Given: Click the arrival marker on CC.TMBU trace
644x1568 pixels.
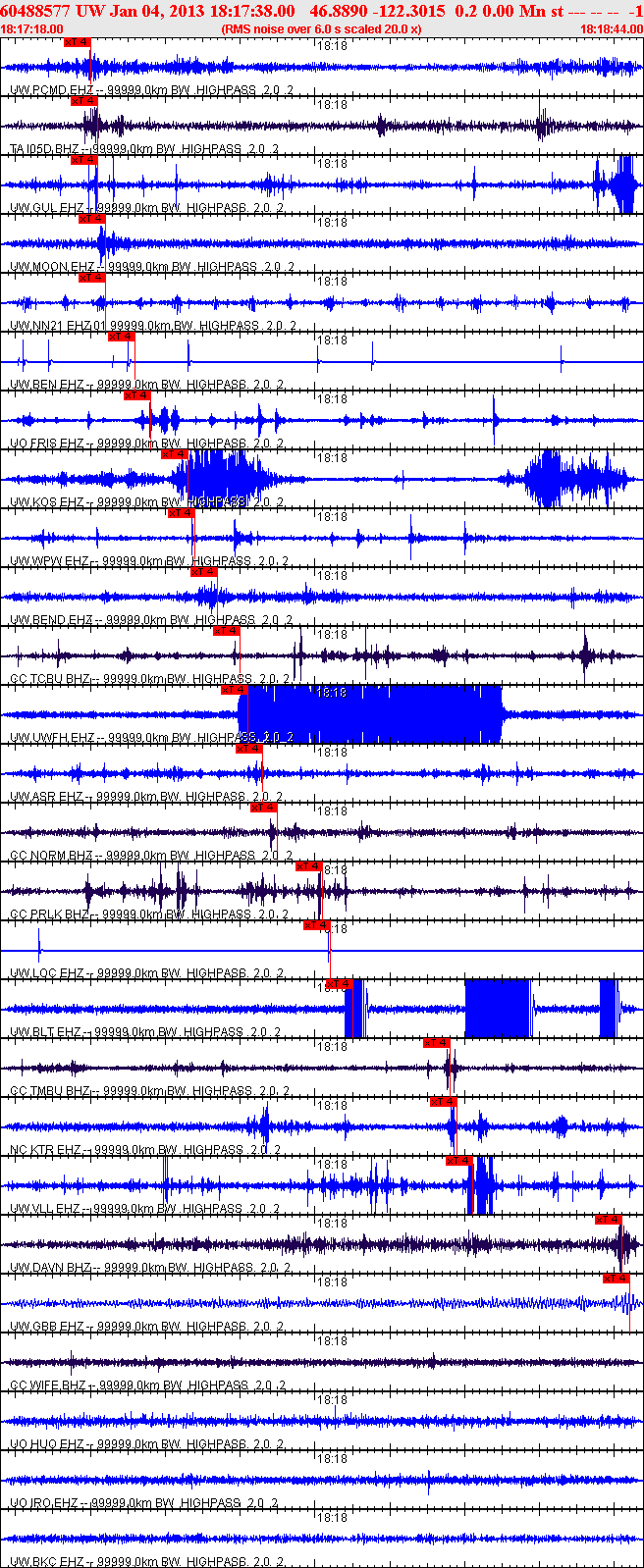Looking at the screenshot, I should (437, 1043).
